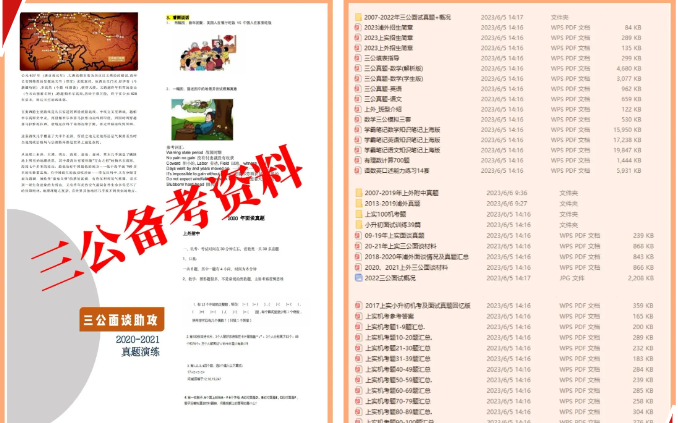Screen dimensions: 678x423
Task: Click the PDF icon beside 09-19年上实面谈真题
Action: 358,236
